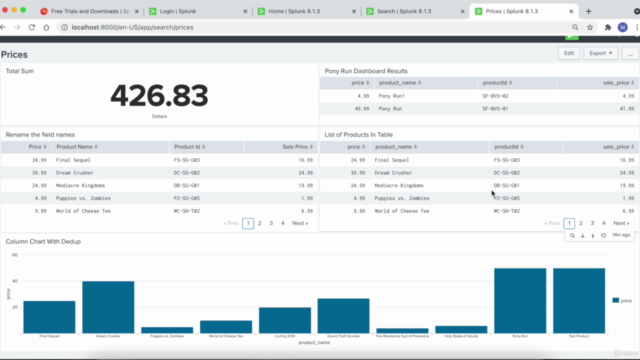Open the browser extensions puzzle icon

click(x=608, y=27)
